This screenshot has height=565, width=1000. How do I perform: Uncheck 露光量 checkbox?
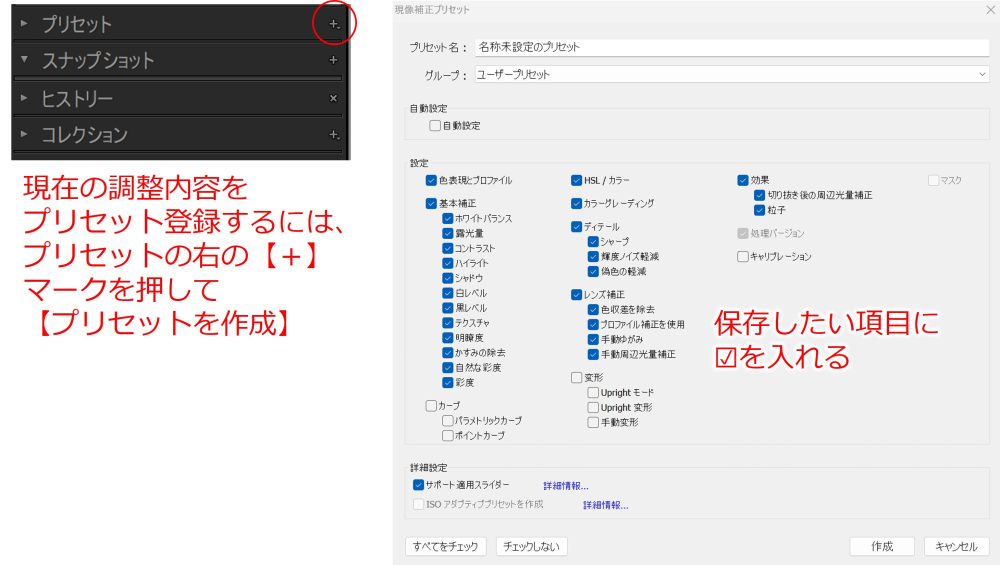click(x=448, y=233)
